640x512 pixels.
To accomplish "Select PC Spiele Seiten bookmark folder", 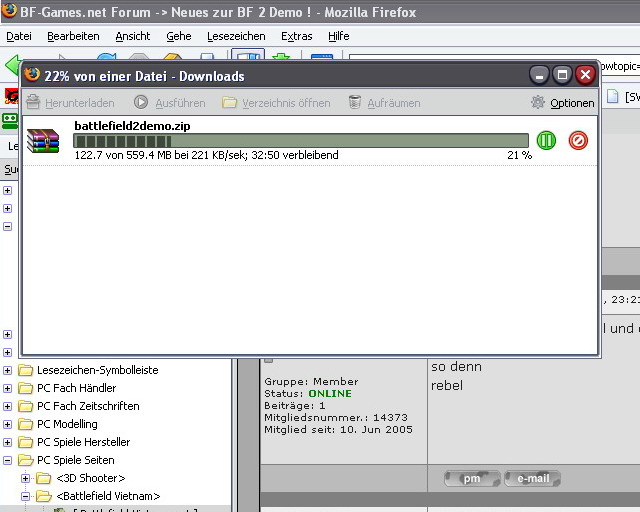I will pos(67,460).
